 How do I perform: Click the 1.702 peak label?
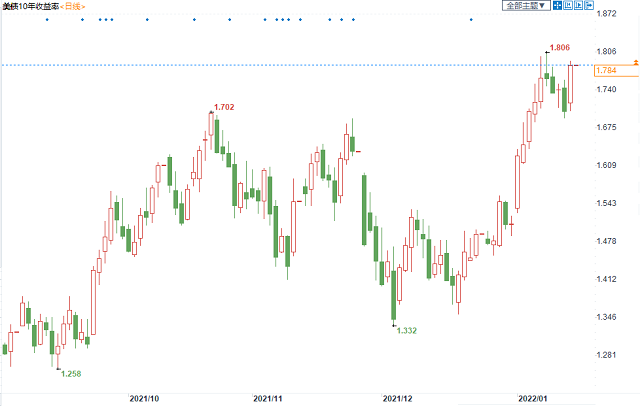pyautogui.click(x=225, y=107)
